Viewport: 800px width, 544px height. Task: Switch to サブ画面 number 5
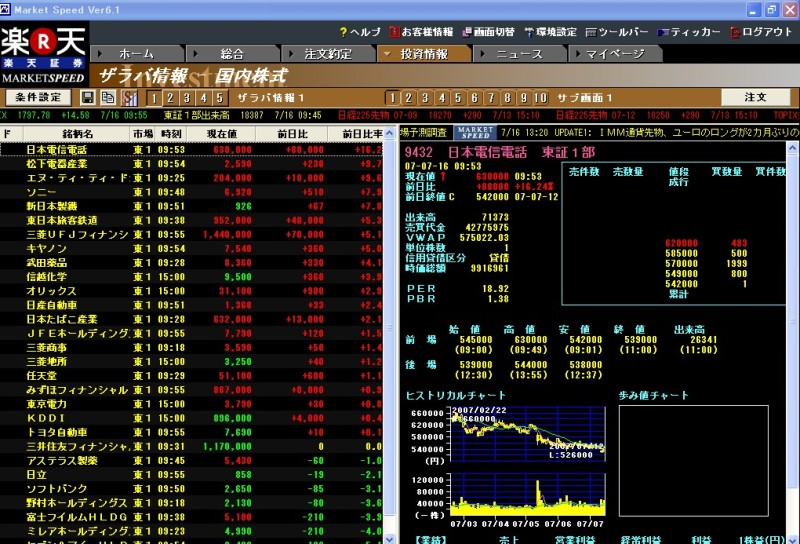point(458,97)
